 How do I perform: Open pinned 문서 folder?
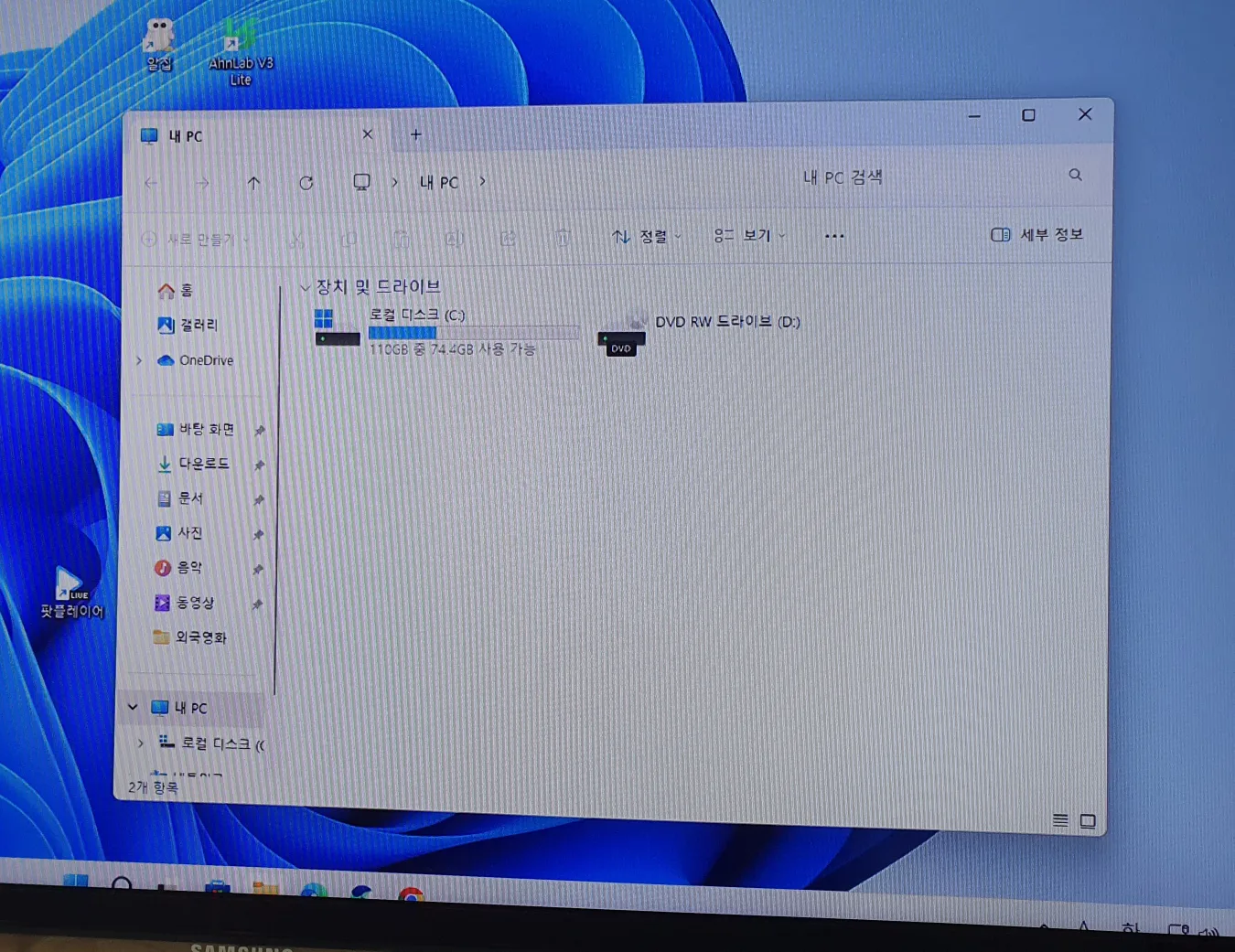pos(179,498)
